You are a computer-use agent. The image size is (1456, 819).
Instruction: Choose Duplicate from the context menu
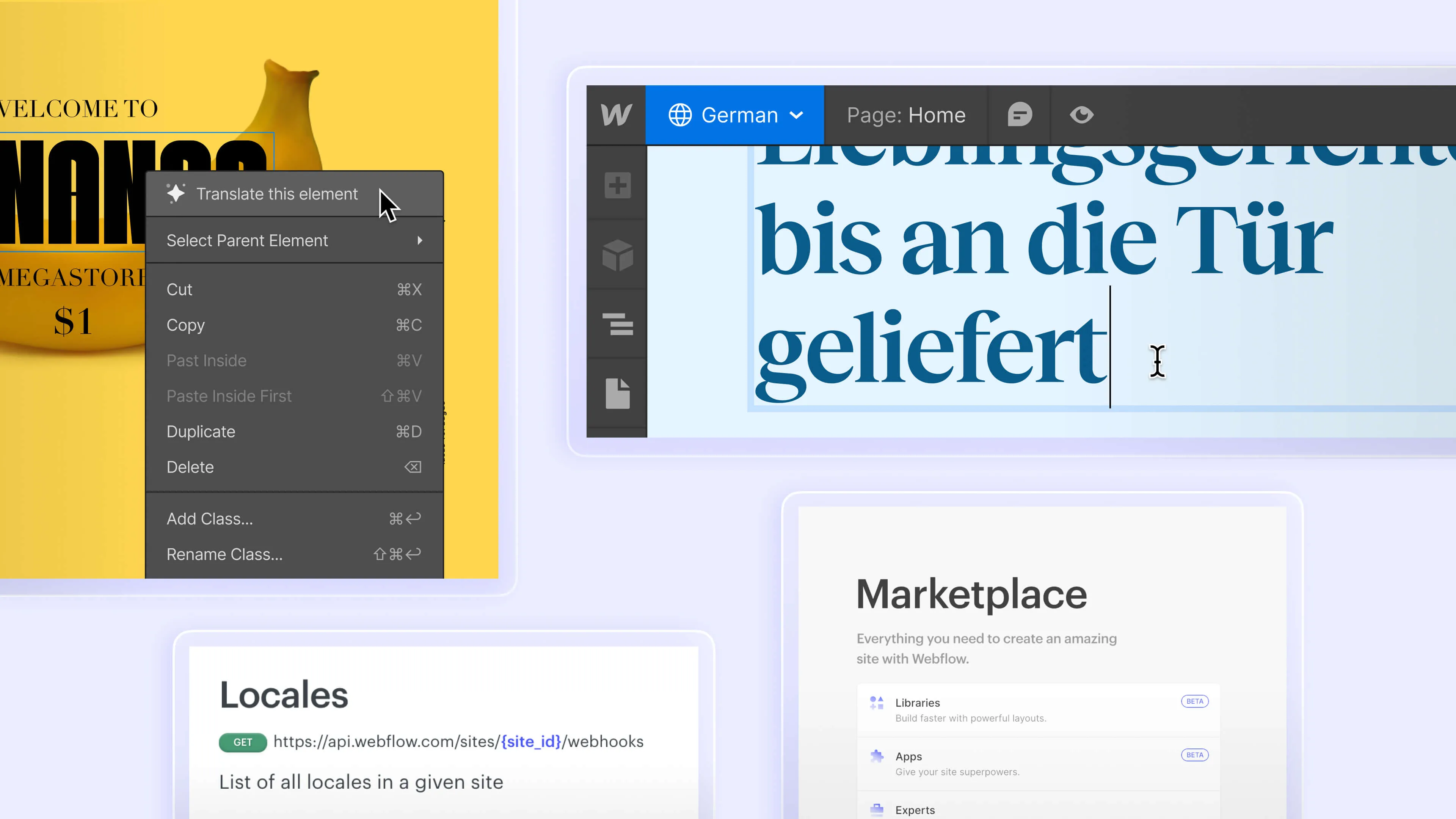coord(201,431)
